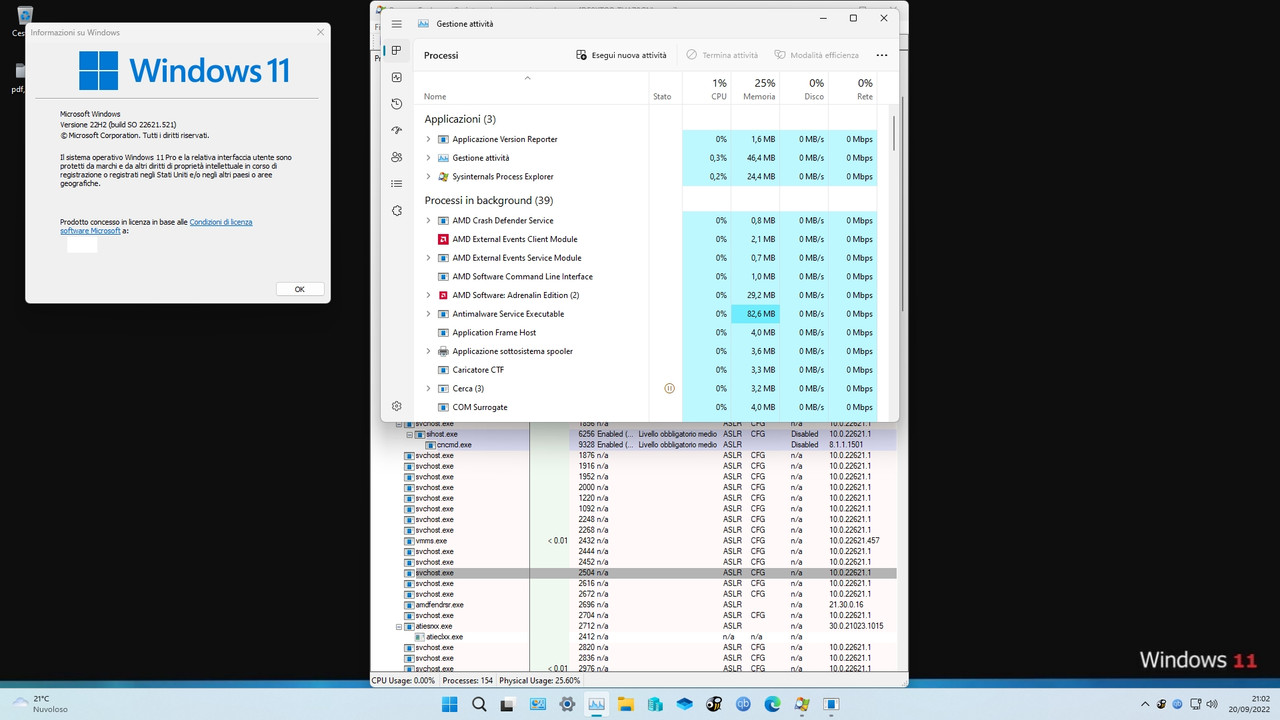Sort processes by Rete column
This screenshot has width=1280, height=720.
pos(852,87)
